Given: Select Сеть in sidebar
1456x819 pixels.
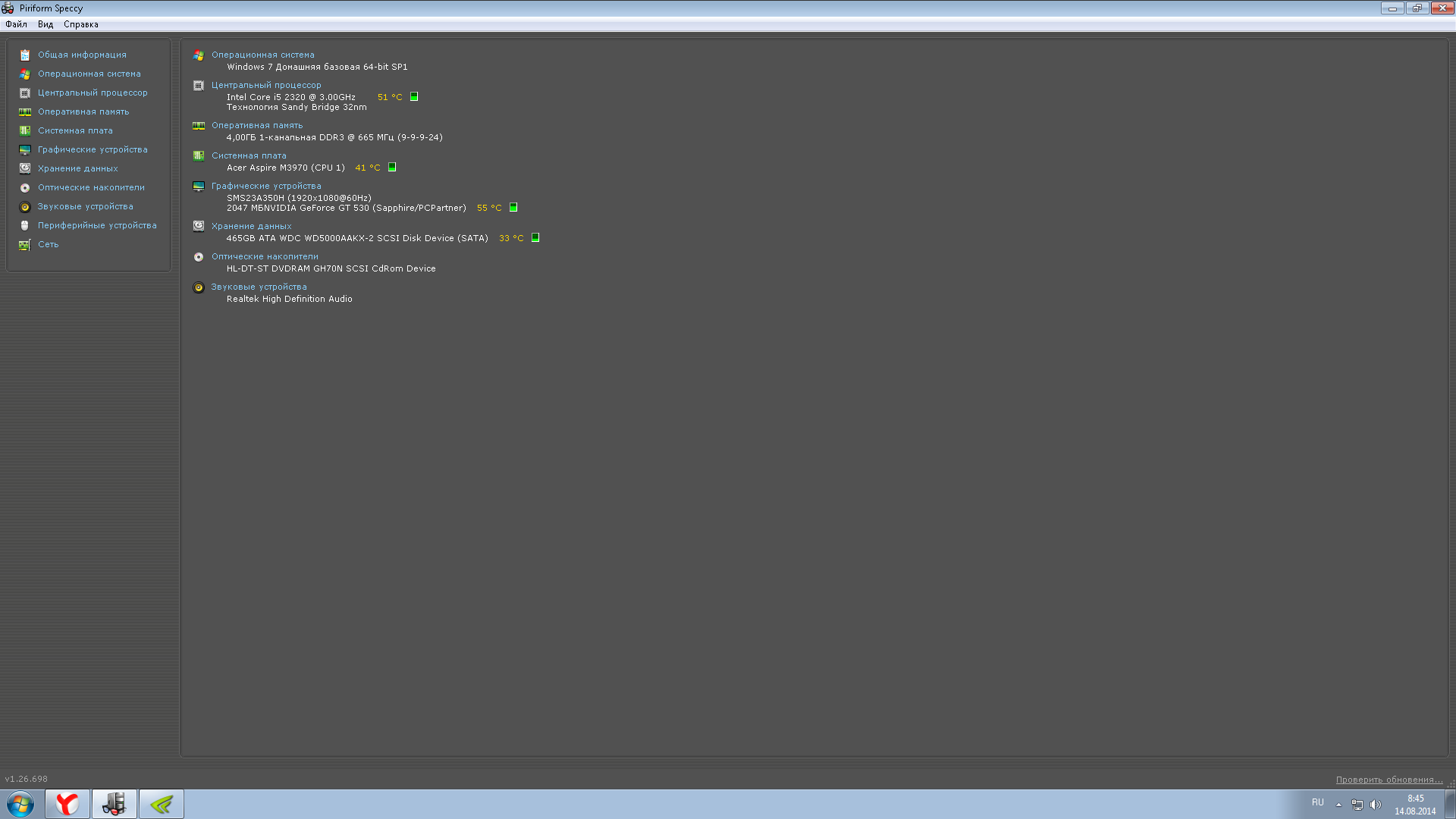Looking at the screenshot, I should point(49,244).
